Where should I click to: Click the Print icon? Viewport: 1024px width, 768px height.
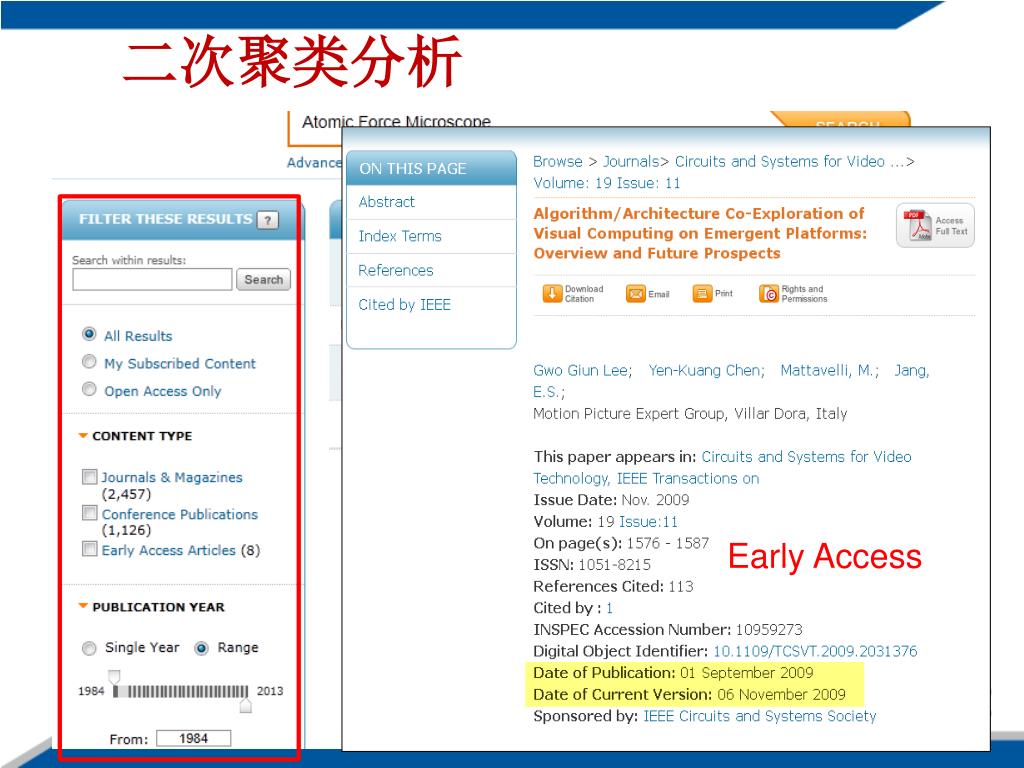(x=702, y=294)
